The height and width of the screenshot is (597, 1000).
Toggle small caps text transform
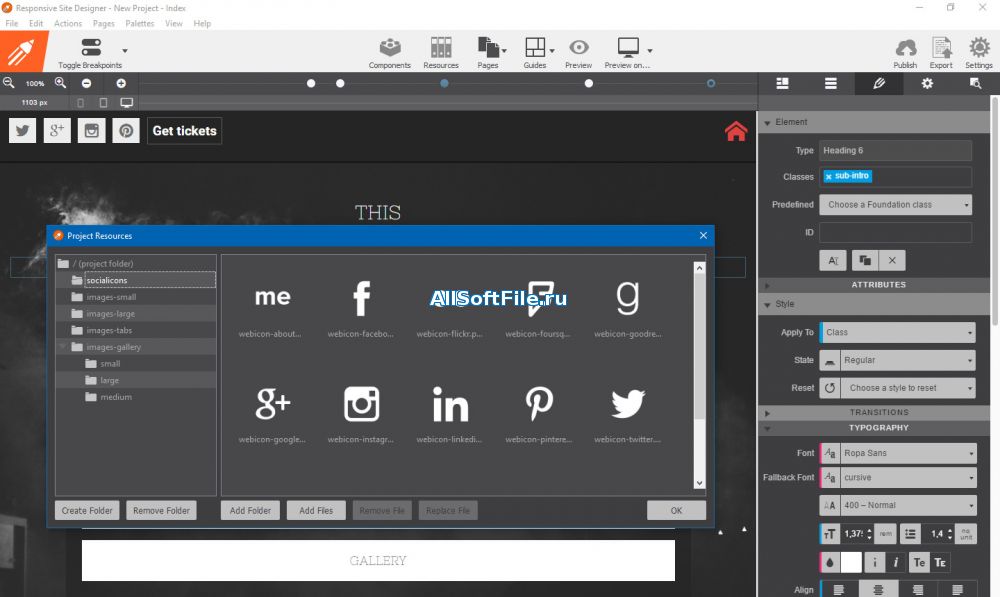pos(940,563)
